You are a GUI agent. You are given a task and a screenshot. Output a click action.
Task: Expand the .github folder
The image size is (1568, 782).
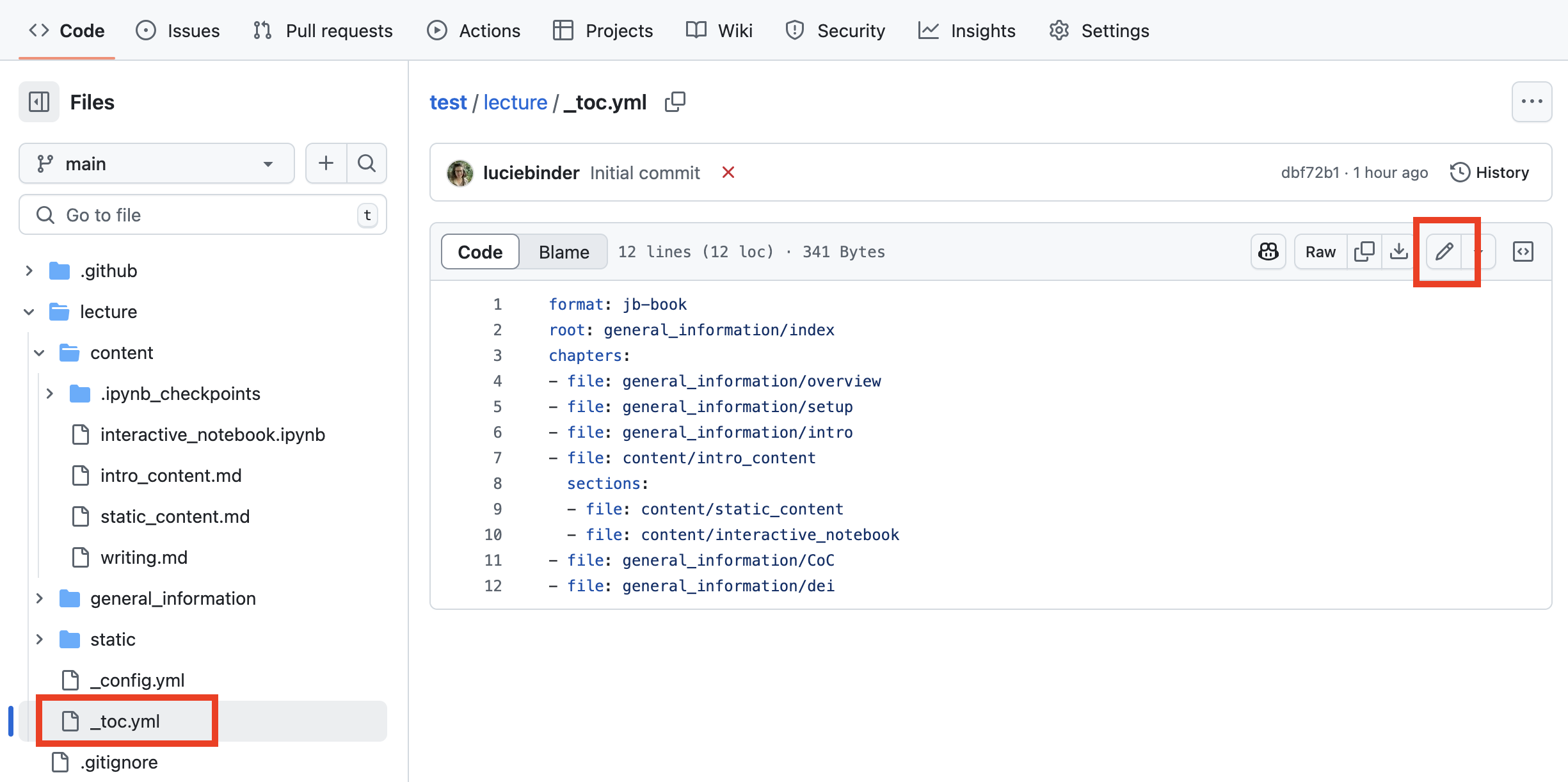[x=29, y=271]
